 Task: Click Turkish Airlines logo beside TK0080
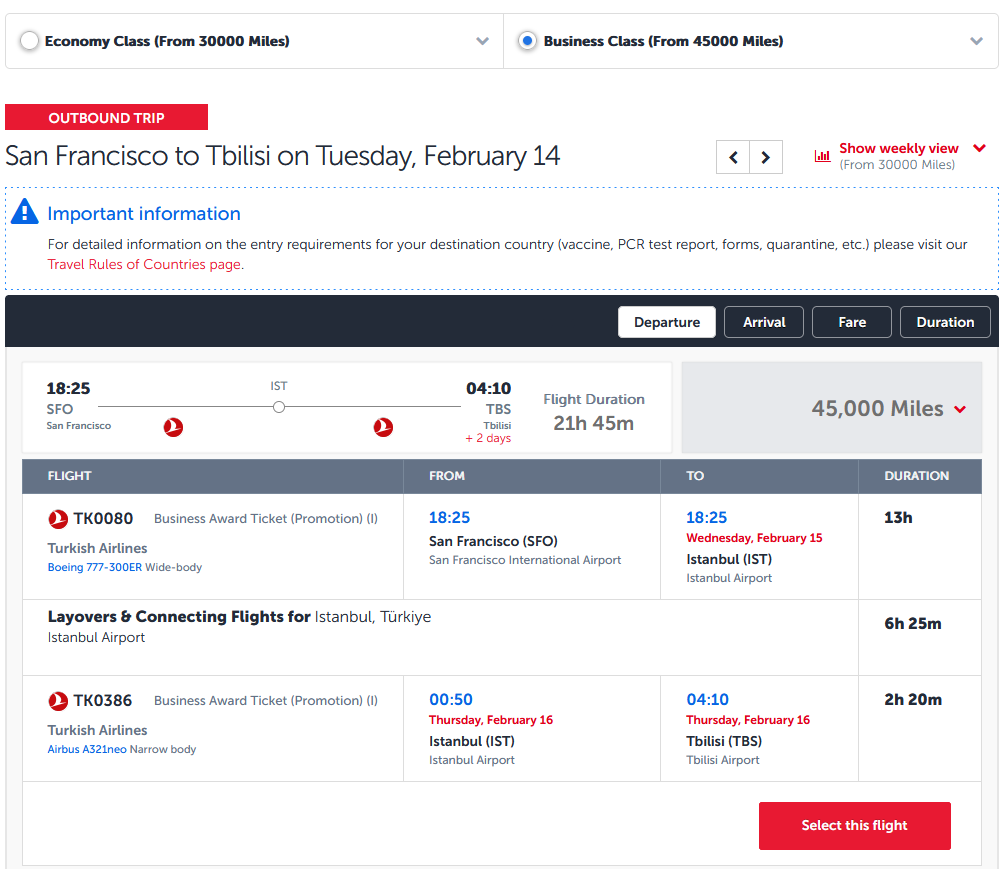[x=58, y=519]
